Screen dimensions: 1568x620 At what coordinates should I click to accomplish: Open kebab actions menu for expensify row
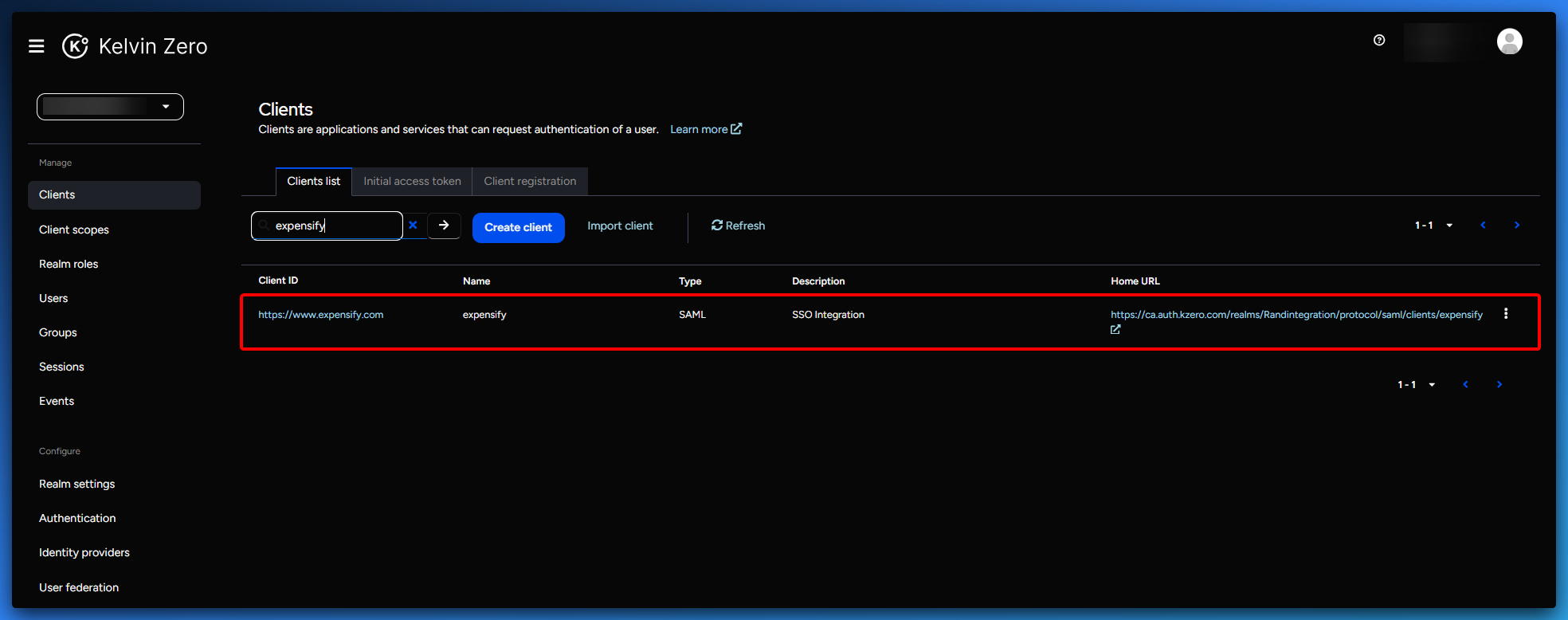(x=1506, y=314)
